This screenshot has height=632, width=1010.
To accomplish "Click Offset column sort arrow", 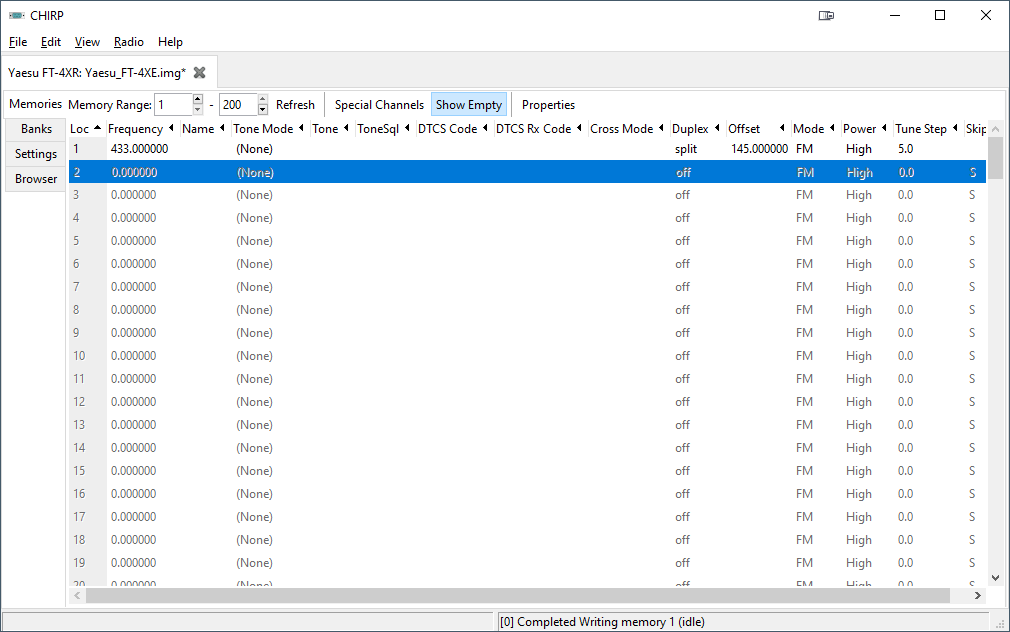I will point(782,128).
